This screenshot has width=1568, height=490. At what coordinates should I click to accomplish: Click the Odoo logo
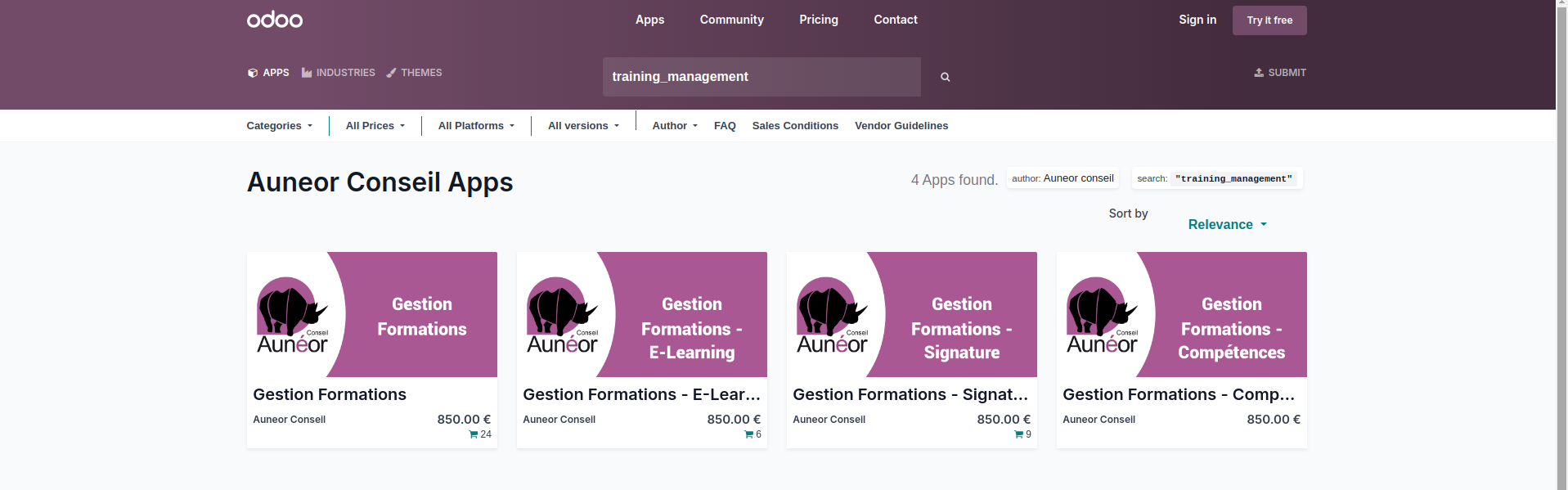(275, 20)
